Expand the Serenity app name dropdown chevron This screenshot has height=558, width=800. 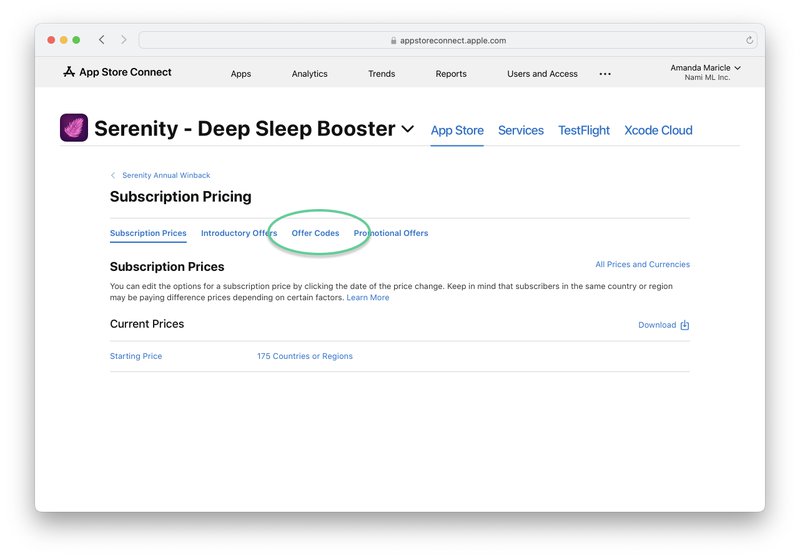(408, 129)
